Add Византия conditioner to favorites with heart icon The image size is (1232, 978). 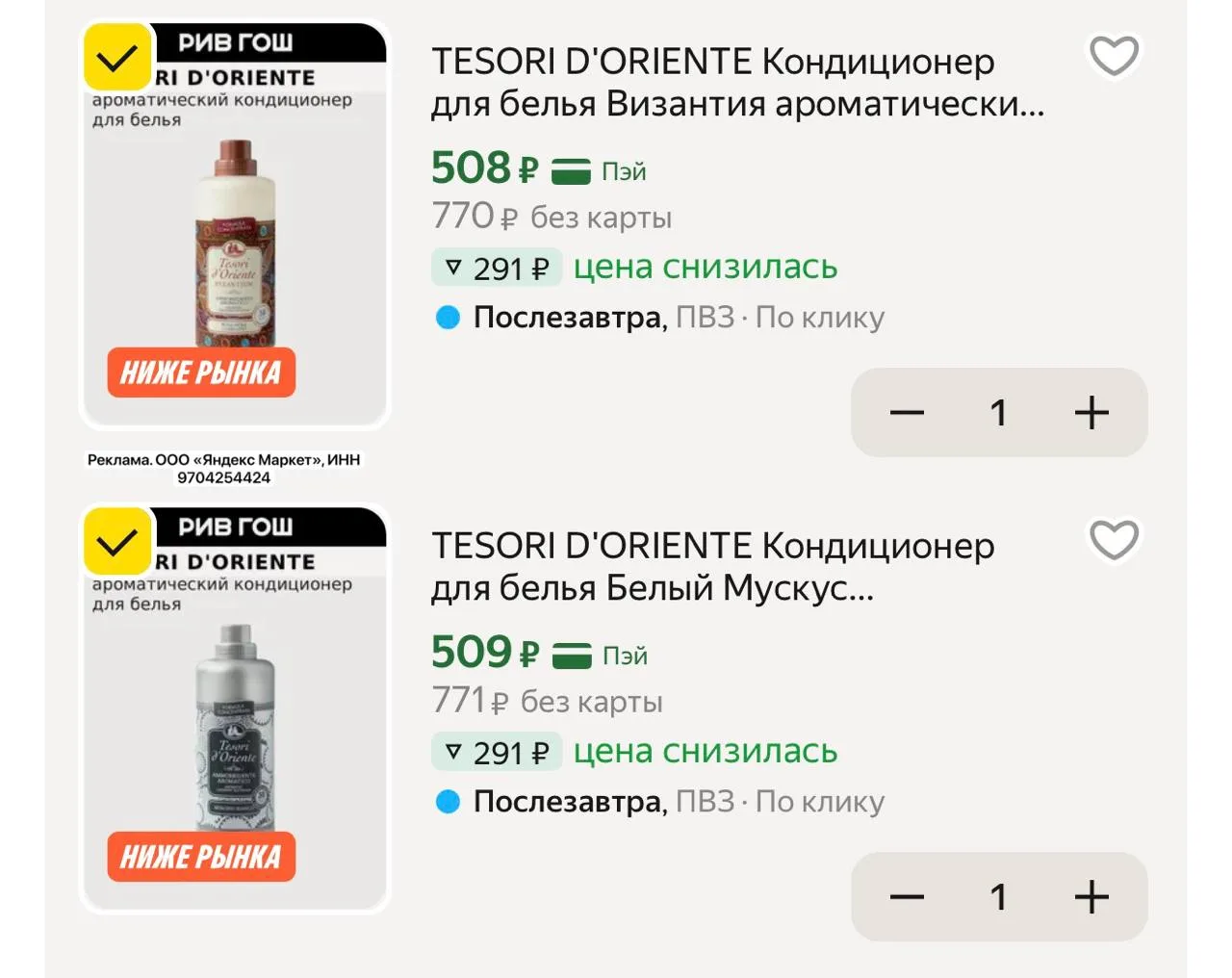tap(1114, 56)
